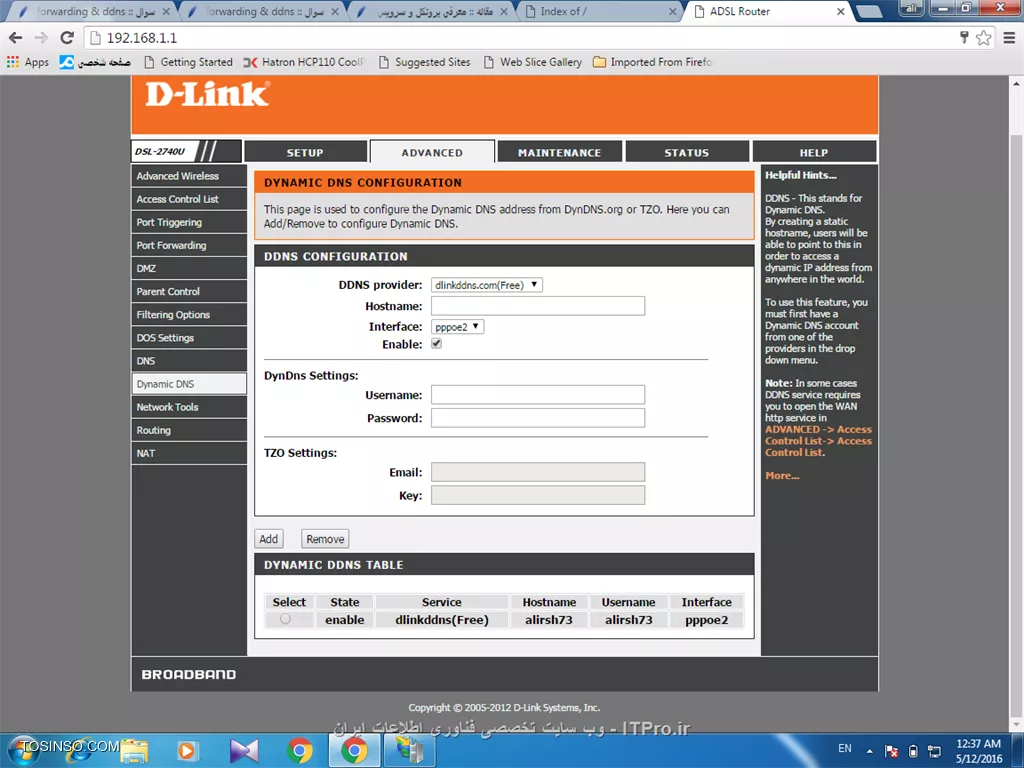1024x768 pixels.
Task: Open Filtering Options sidebar item
Action: pos(189,314)
